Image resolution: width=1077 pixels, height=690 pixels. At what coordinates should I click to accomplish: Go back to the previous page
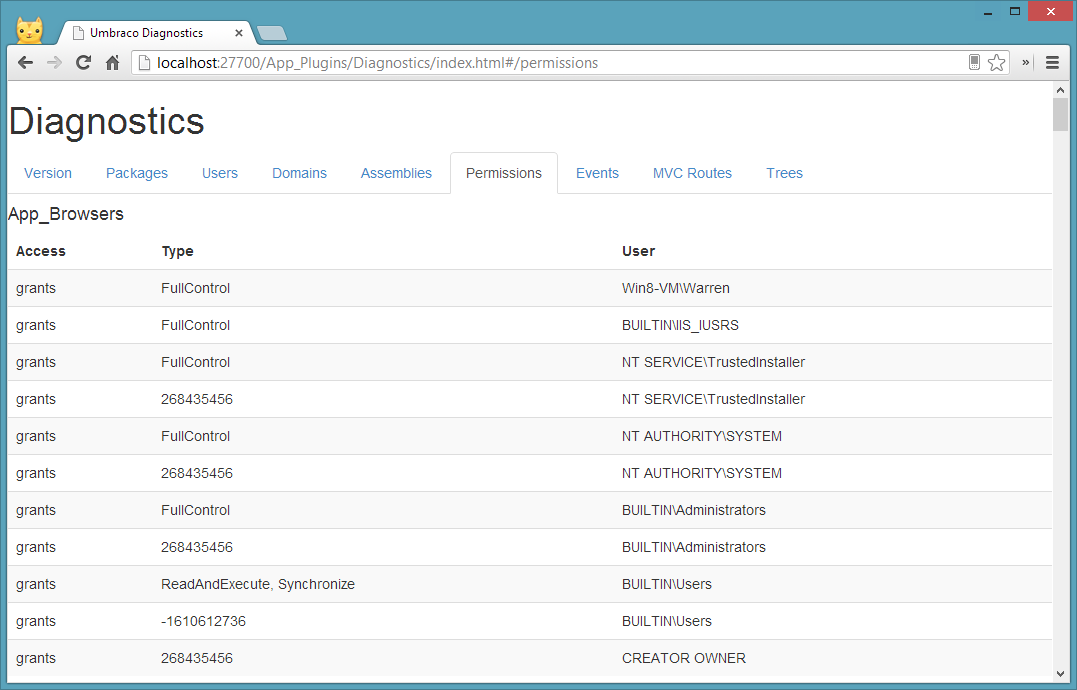click(x=25, y=63)
